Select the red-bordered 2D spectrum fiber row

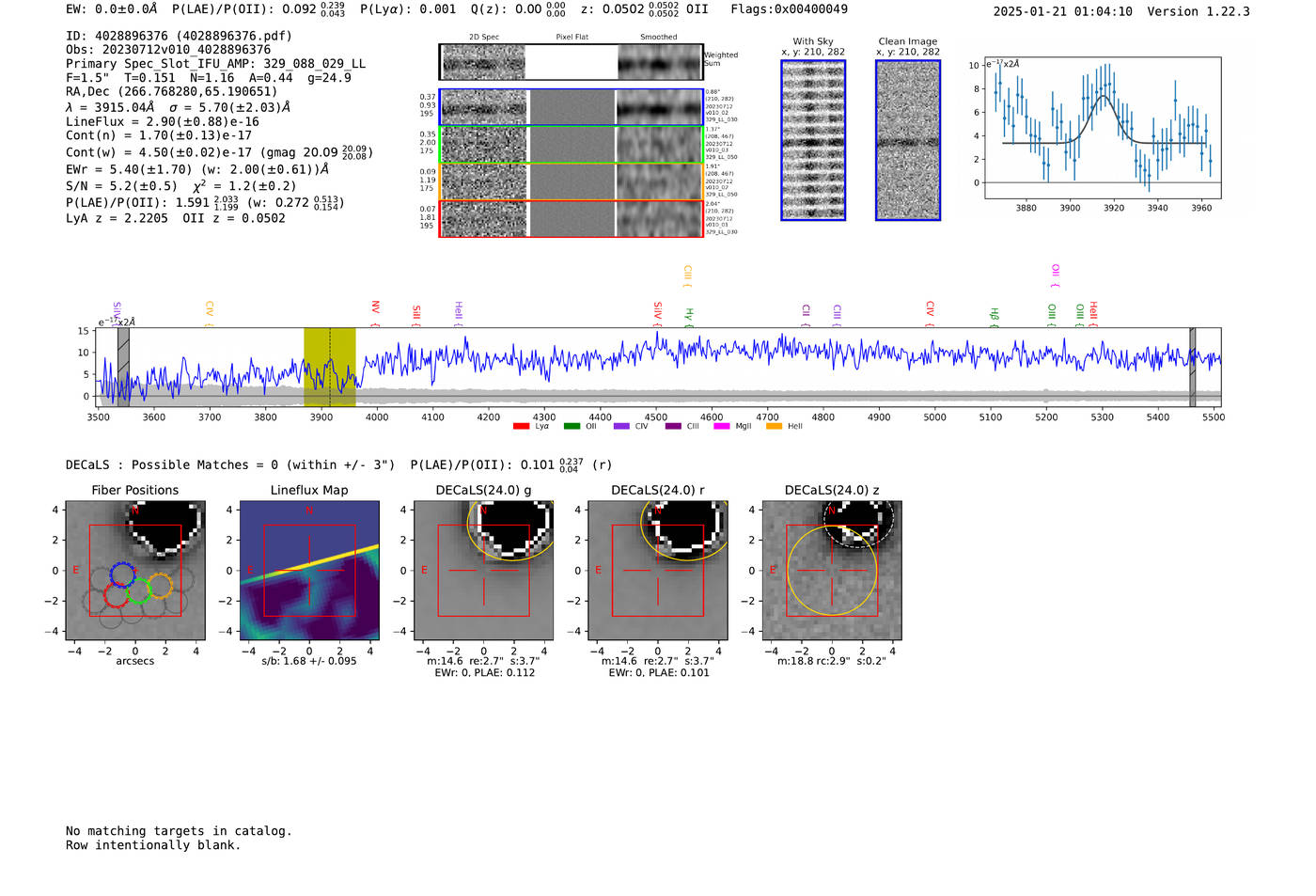coord(571,218)
